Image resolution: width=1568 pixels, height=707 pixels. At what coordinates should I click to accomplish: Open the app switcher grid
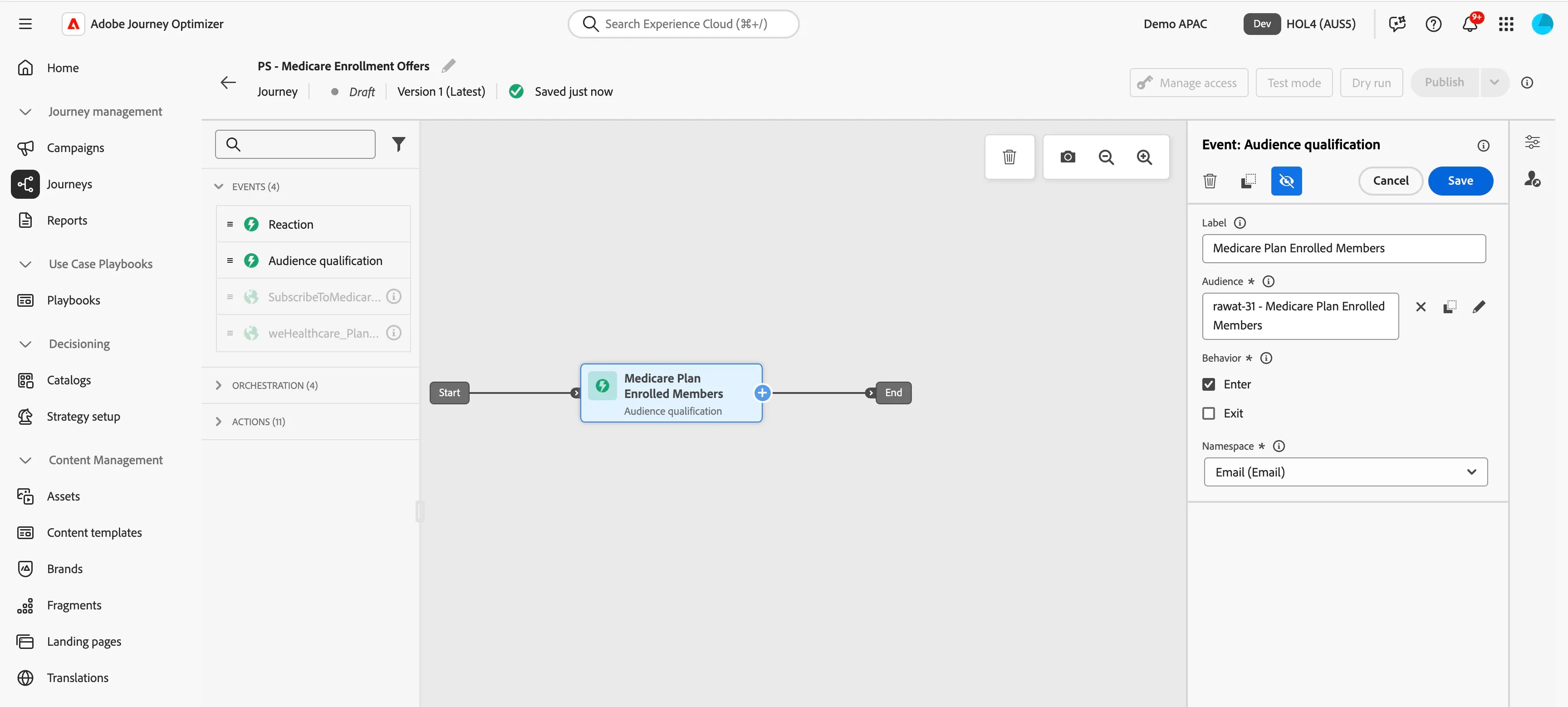click(1506, 24)
